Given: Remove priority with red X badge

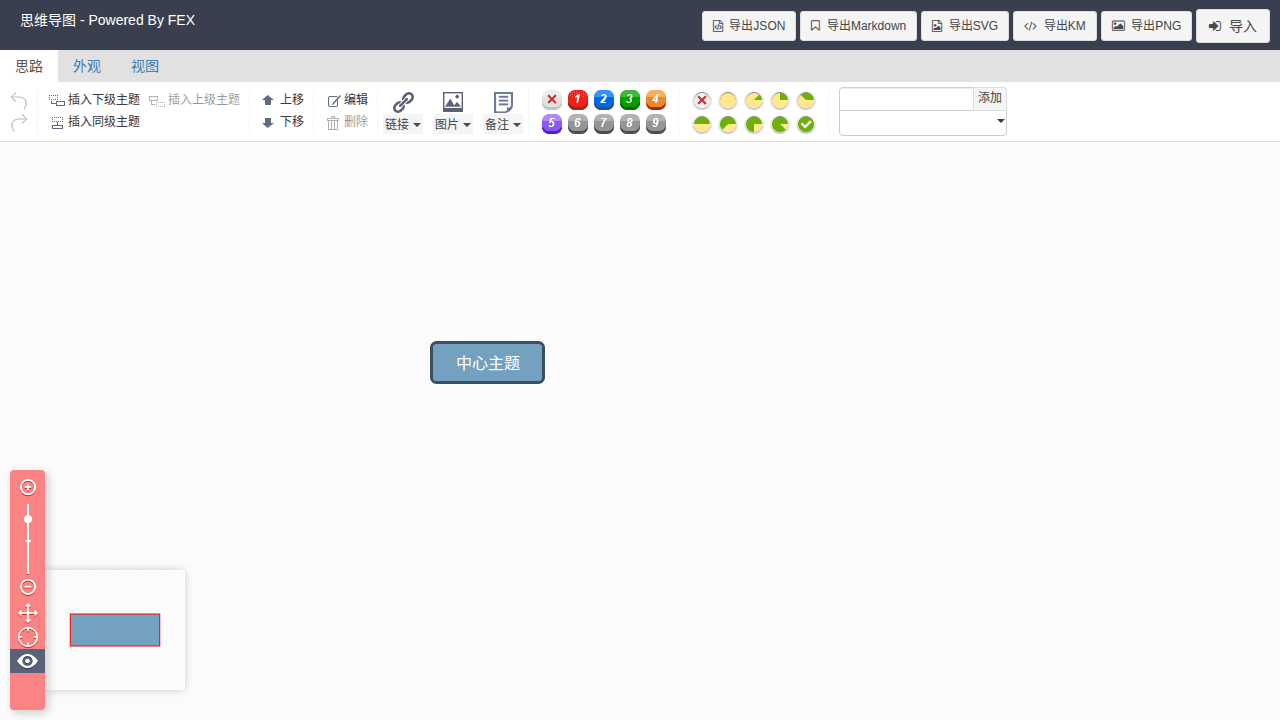Looking at the screenshot, I should (552, 100).
